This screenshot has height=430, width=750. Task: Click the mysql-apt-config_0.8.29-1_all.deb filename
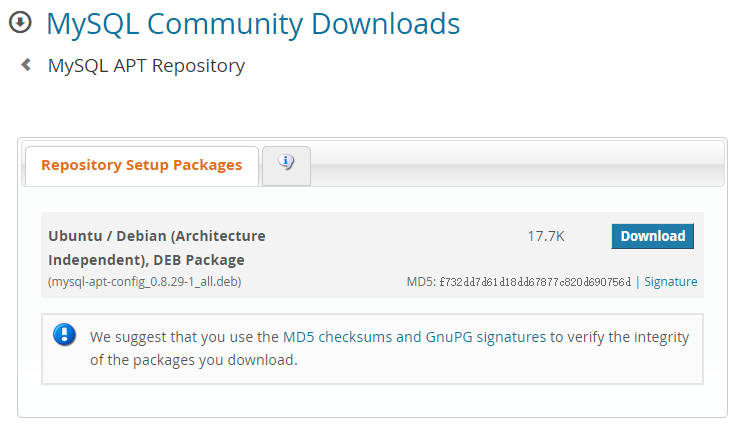[144, 282]
